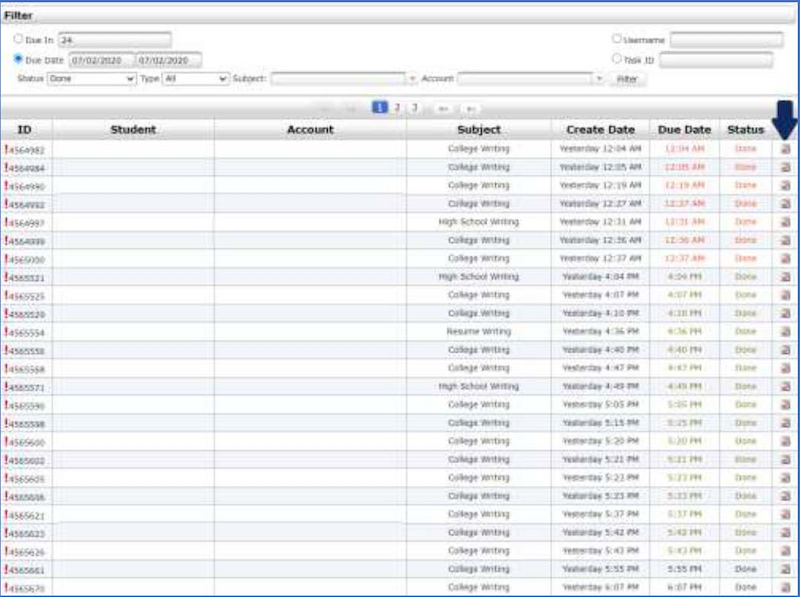This screenshot has height=597, width=800.
Task: Select the Due In radio button
Action: [x=19, y=39]
